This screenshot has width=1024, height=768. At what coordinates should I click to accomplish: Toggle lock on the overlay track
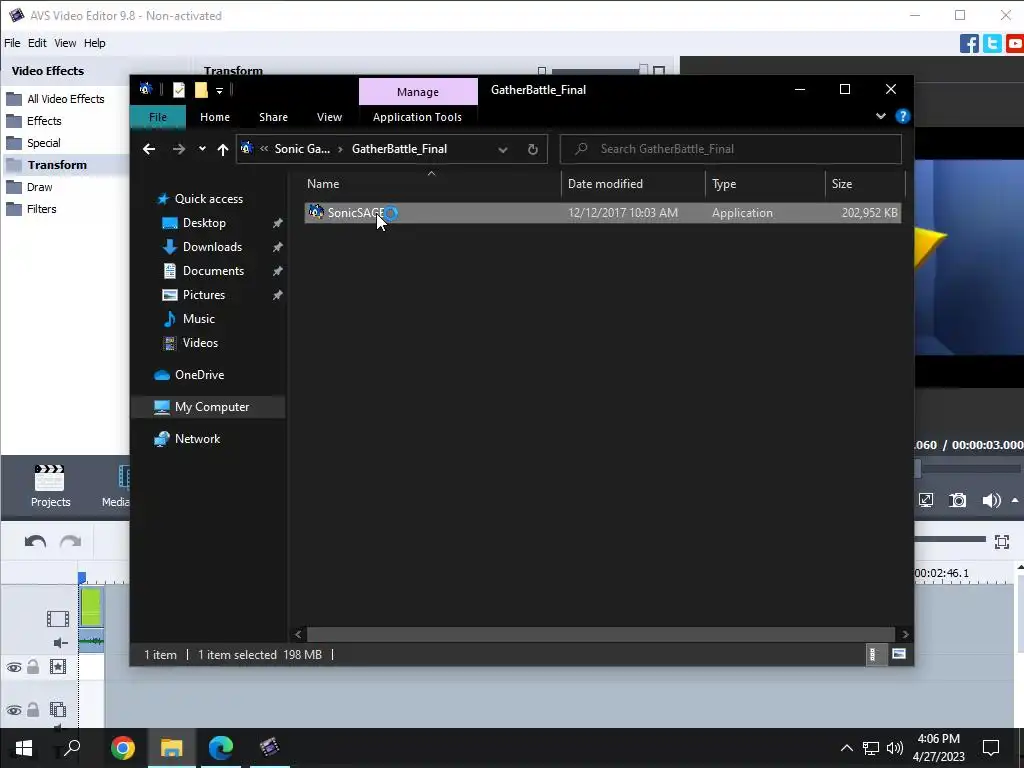pyautogui.click(x=33, y=709)
